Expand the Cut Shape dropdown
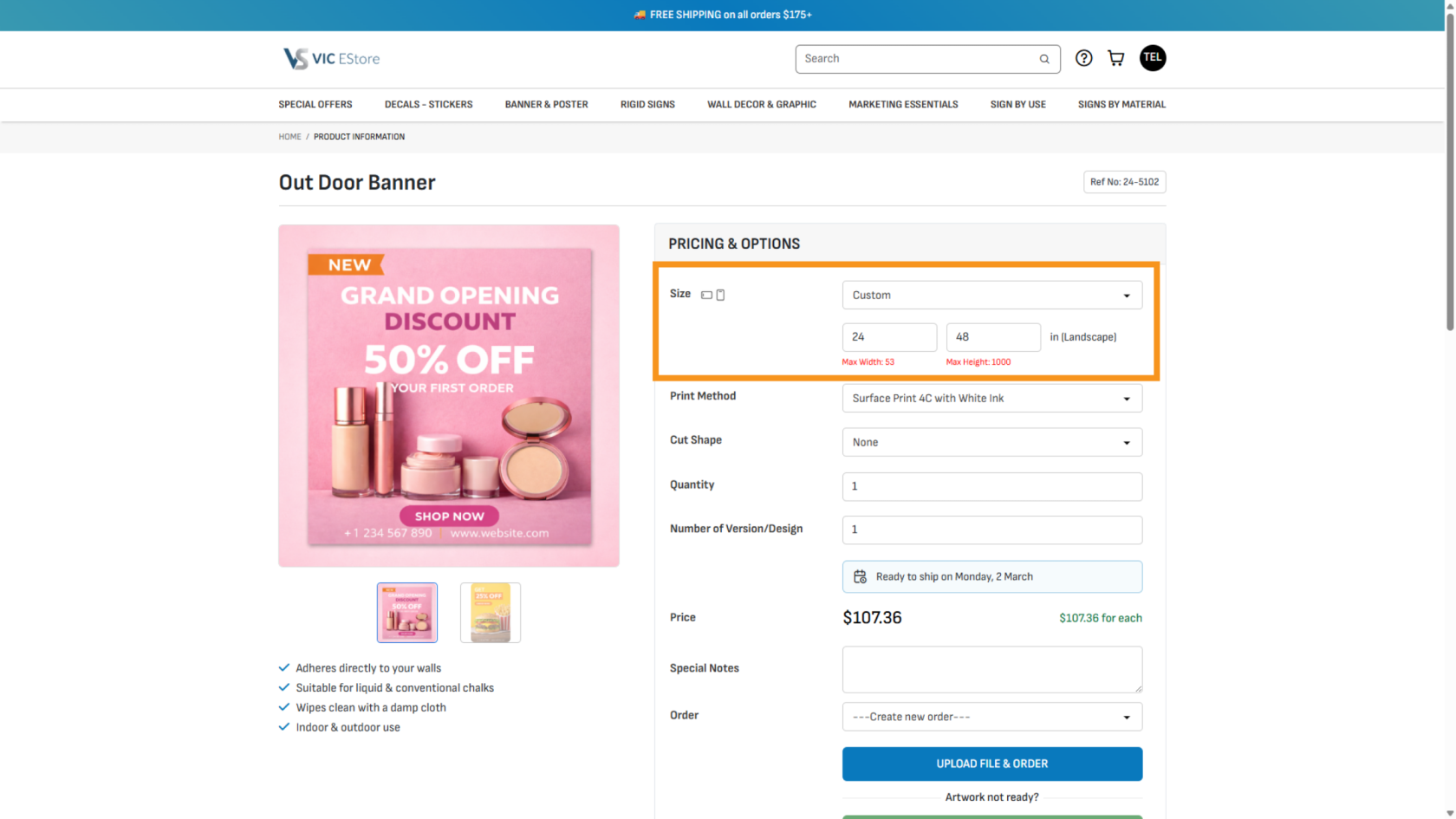This screenshot has height=819, width=1456. tap(991, 443)
